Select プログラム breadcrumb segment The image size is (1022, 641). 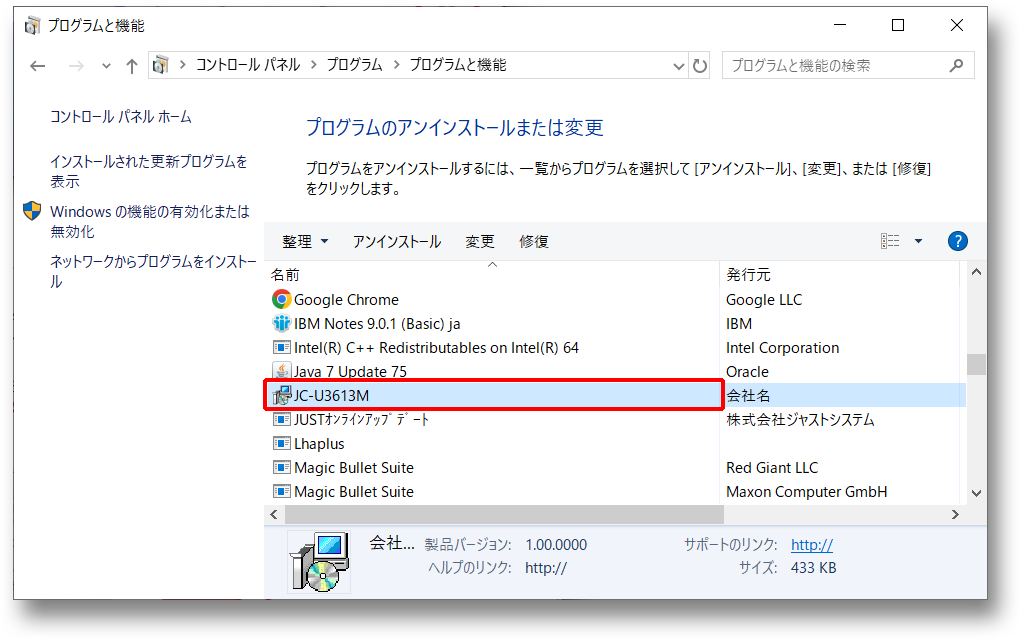click(354, 65)
